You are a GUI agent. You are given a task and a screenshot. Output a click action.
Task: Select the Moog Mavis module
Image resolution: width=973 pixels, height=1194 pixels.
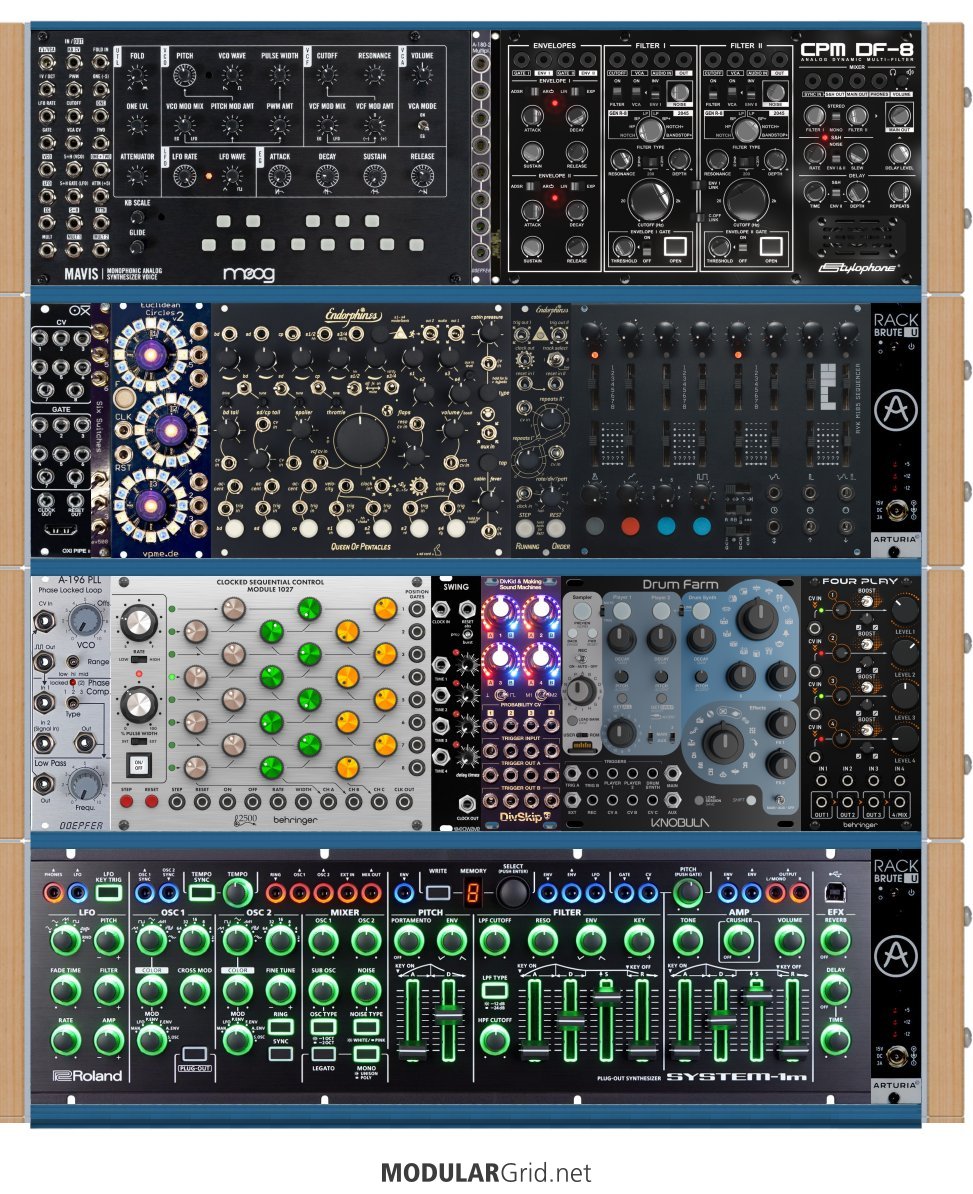coord(250,157)
